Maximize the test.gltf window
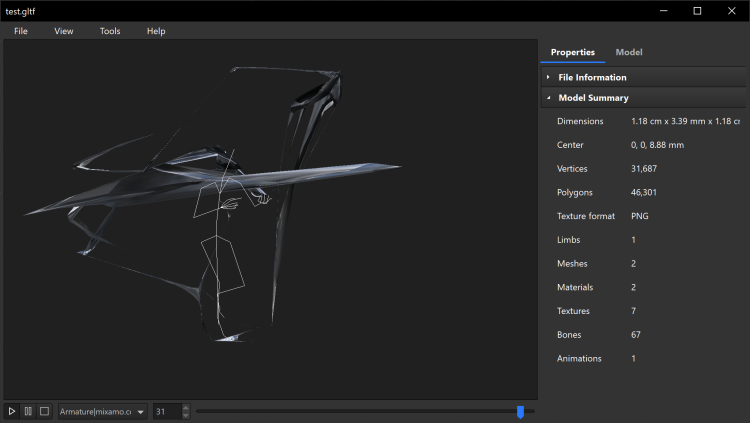 (x=697, y=11)
